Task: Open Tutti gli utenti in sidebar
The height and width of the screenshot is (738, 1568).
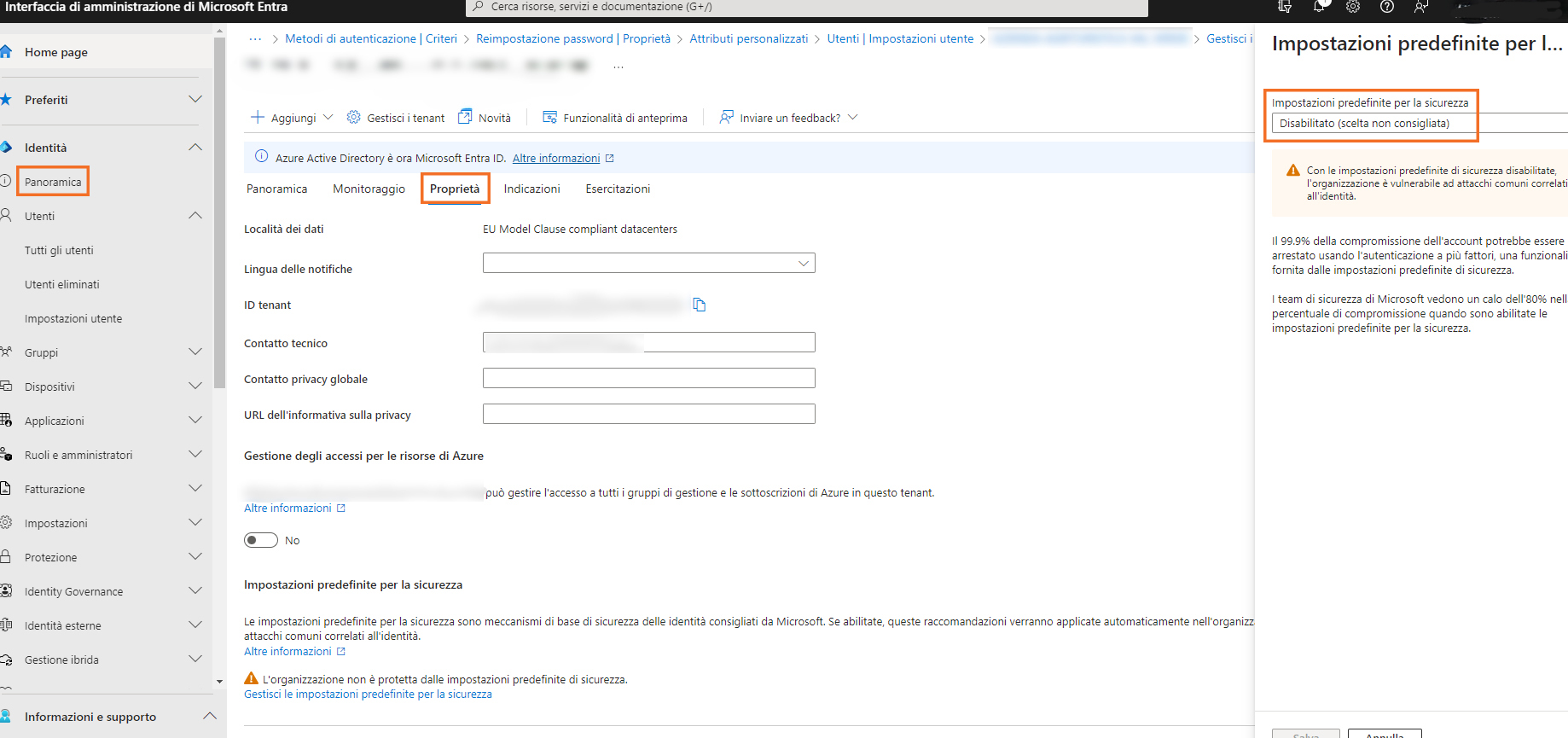Action: [x=59, y=250]
